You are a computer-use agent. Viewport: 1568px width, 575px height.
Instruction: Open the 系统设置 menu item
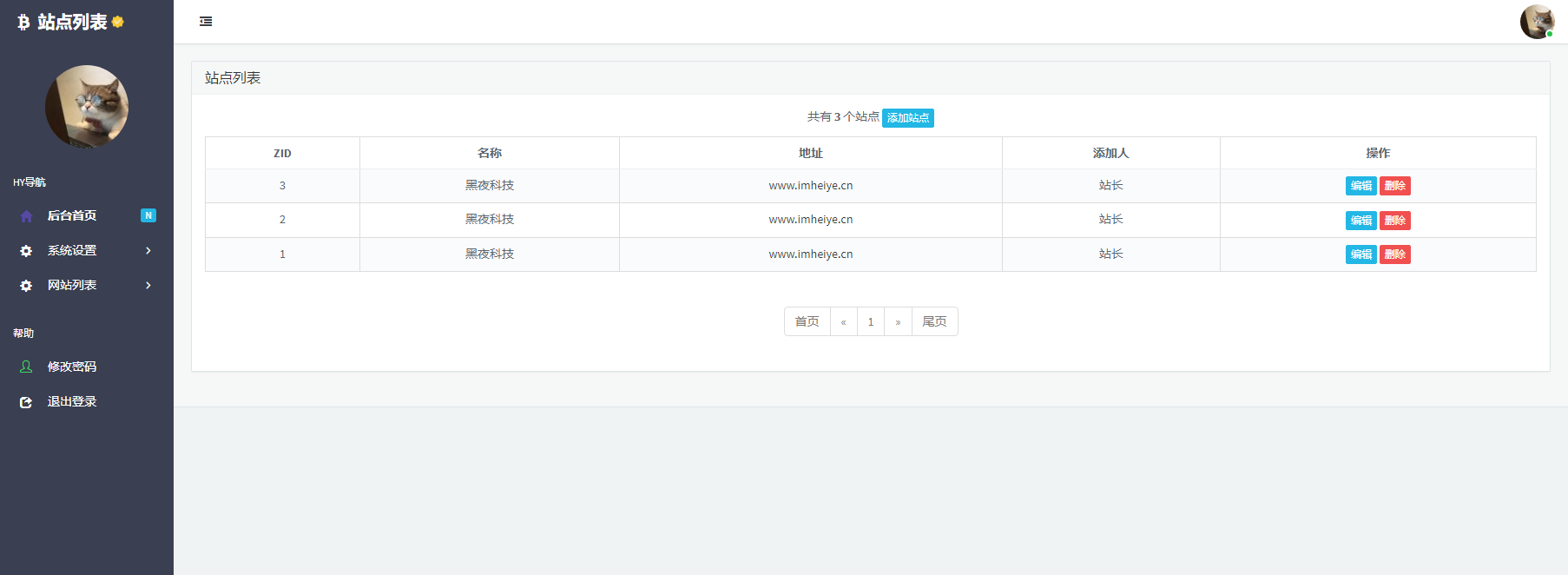[x=87, y=250]
